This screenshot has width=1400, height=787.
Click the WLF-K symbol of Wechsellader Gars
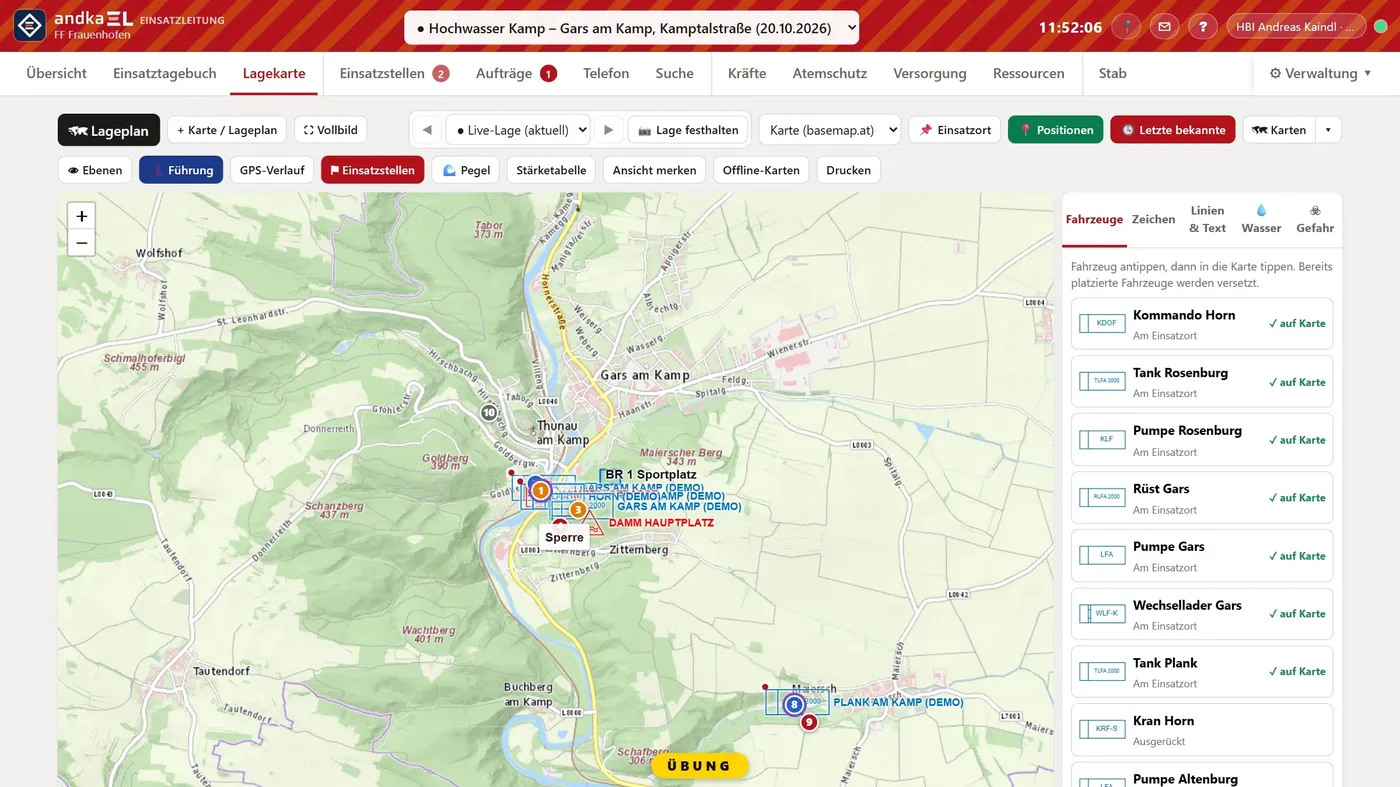click(x=1102, y=613)
